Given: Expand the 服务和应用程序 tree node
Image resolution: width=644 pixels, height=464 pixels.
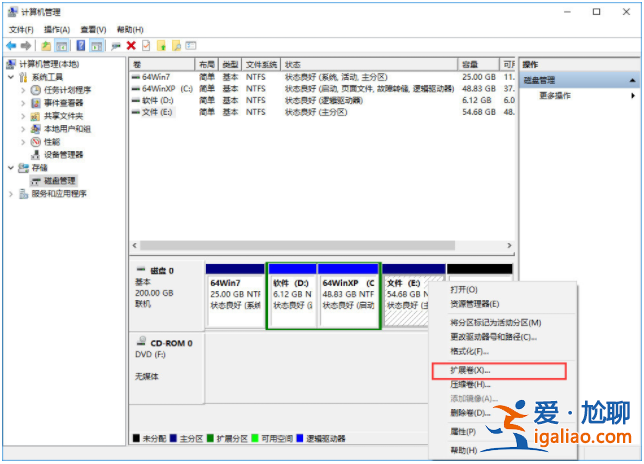Looking at the screenshot, I should [11, 194].
